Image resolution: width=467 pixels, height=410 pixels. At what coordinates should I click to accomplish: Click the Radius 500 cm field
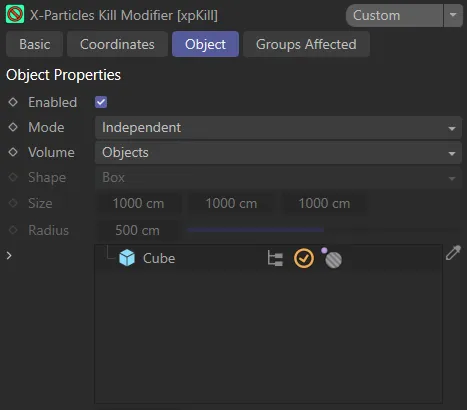[137, 230]
